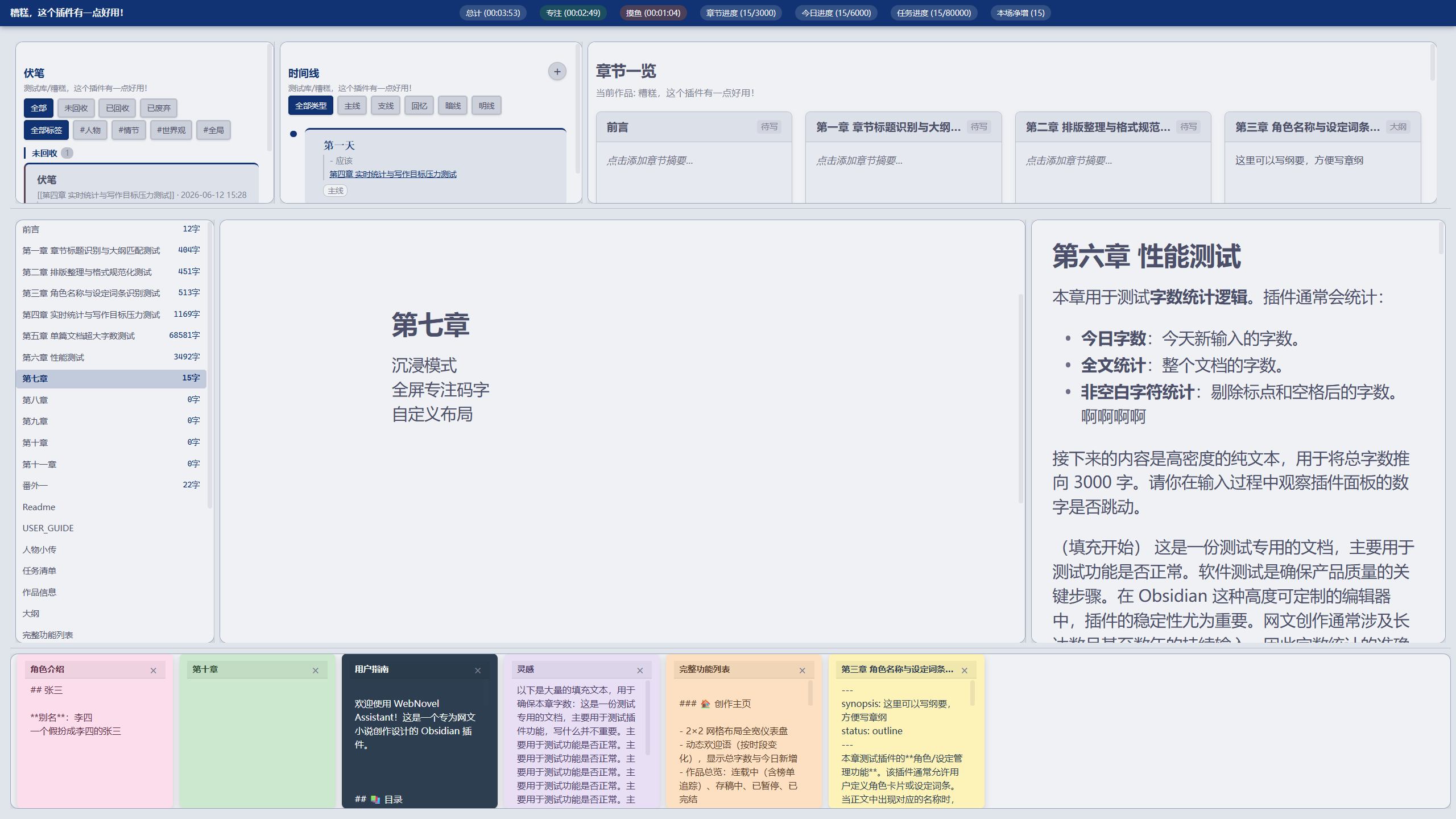This screenshot has width=1456, height=819.
Task: Close the 用户指南 sticky note
Action: click(x=478, y=671)
